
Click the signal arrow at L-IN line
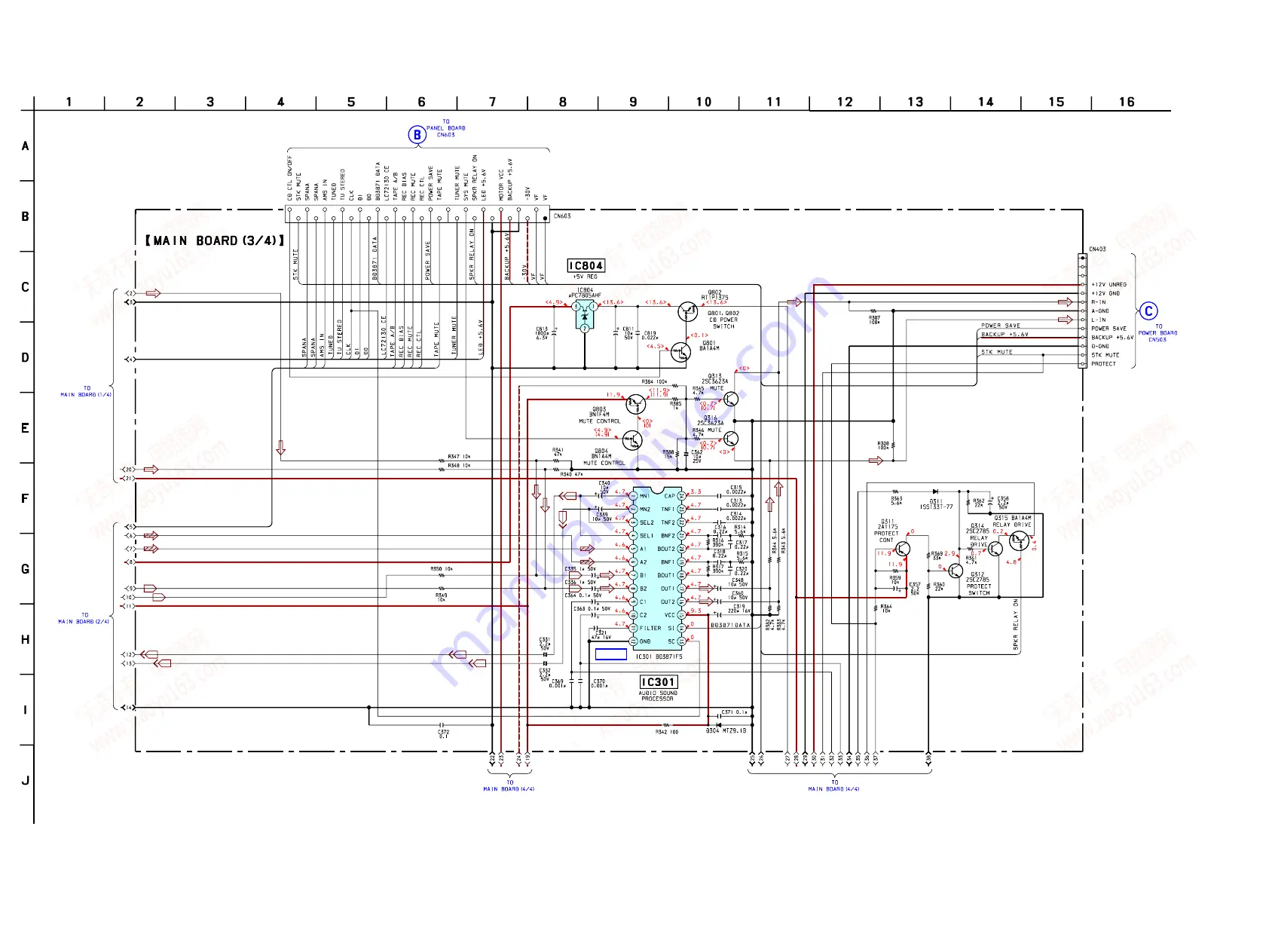(1065, 320)
